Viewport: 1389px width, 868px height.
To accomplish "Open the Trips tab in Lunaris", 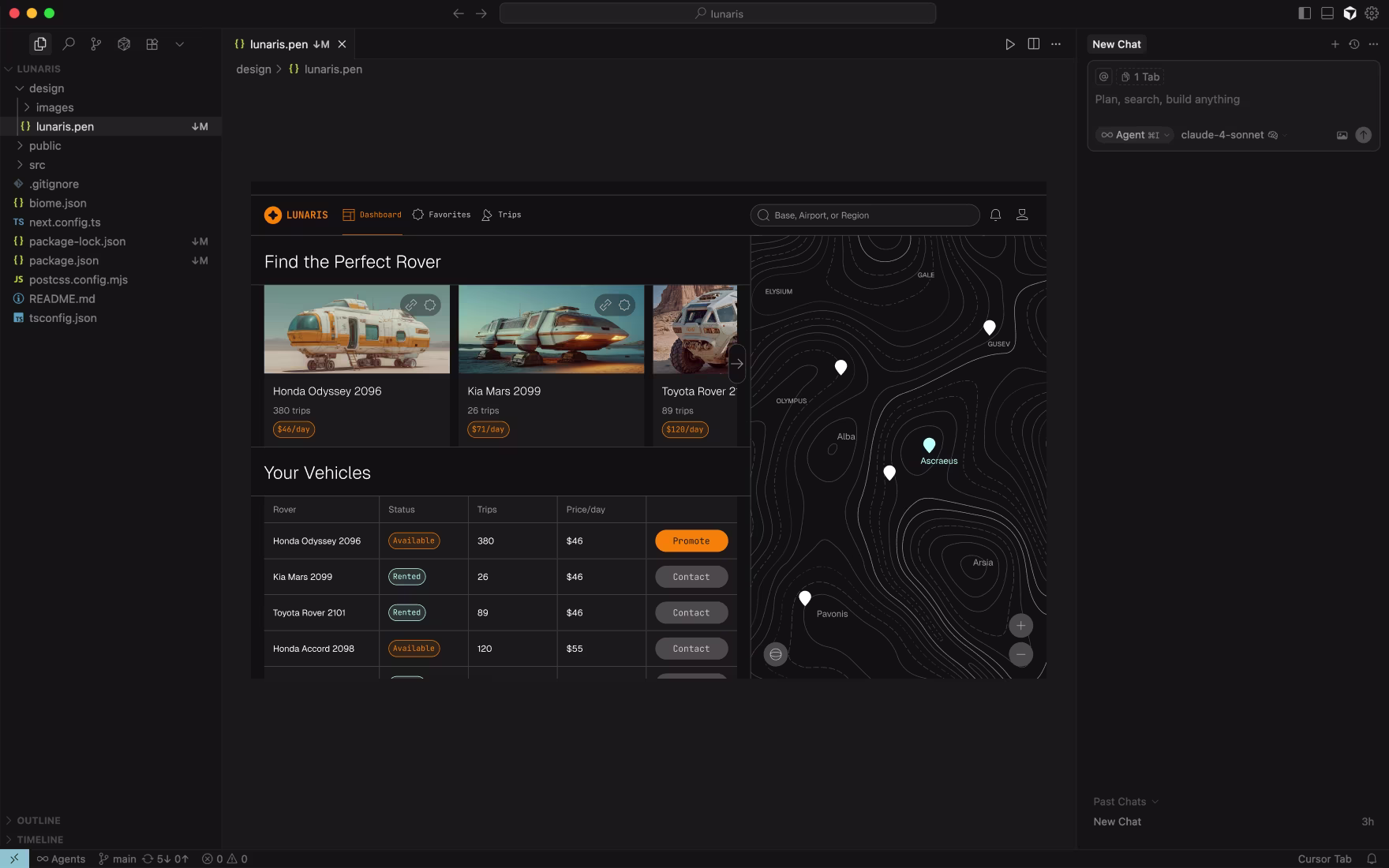I will [501, 215].
